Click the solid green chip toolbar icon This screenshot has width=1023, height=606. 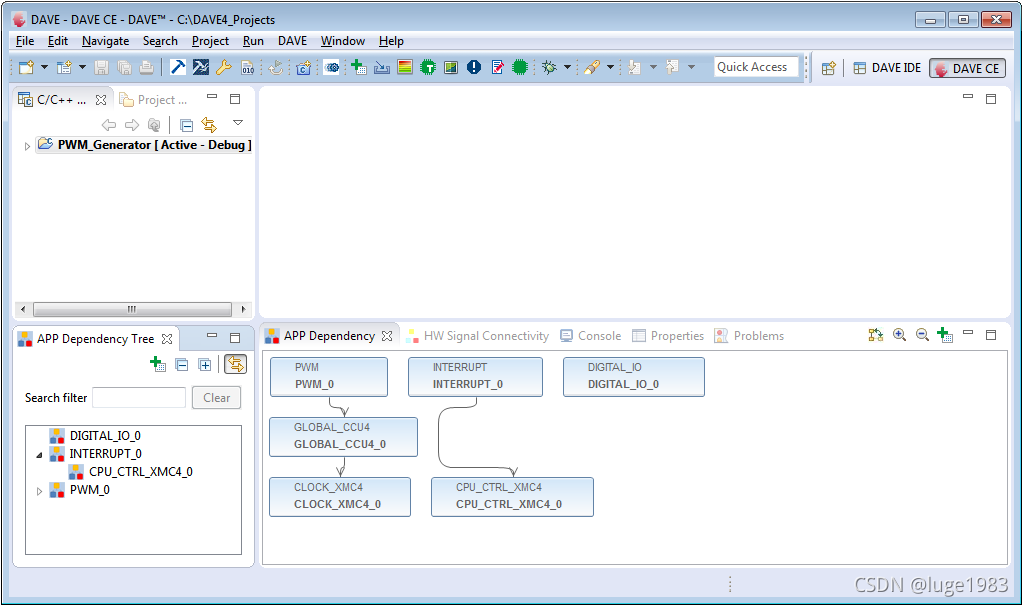tap(520, 67)
